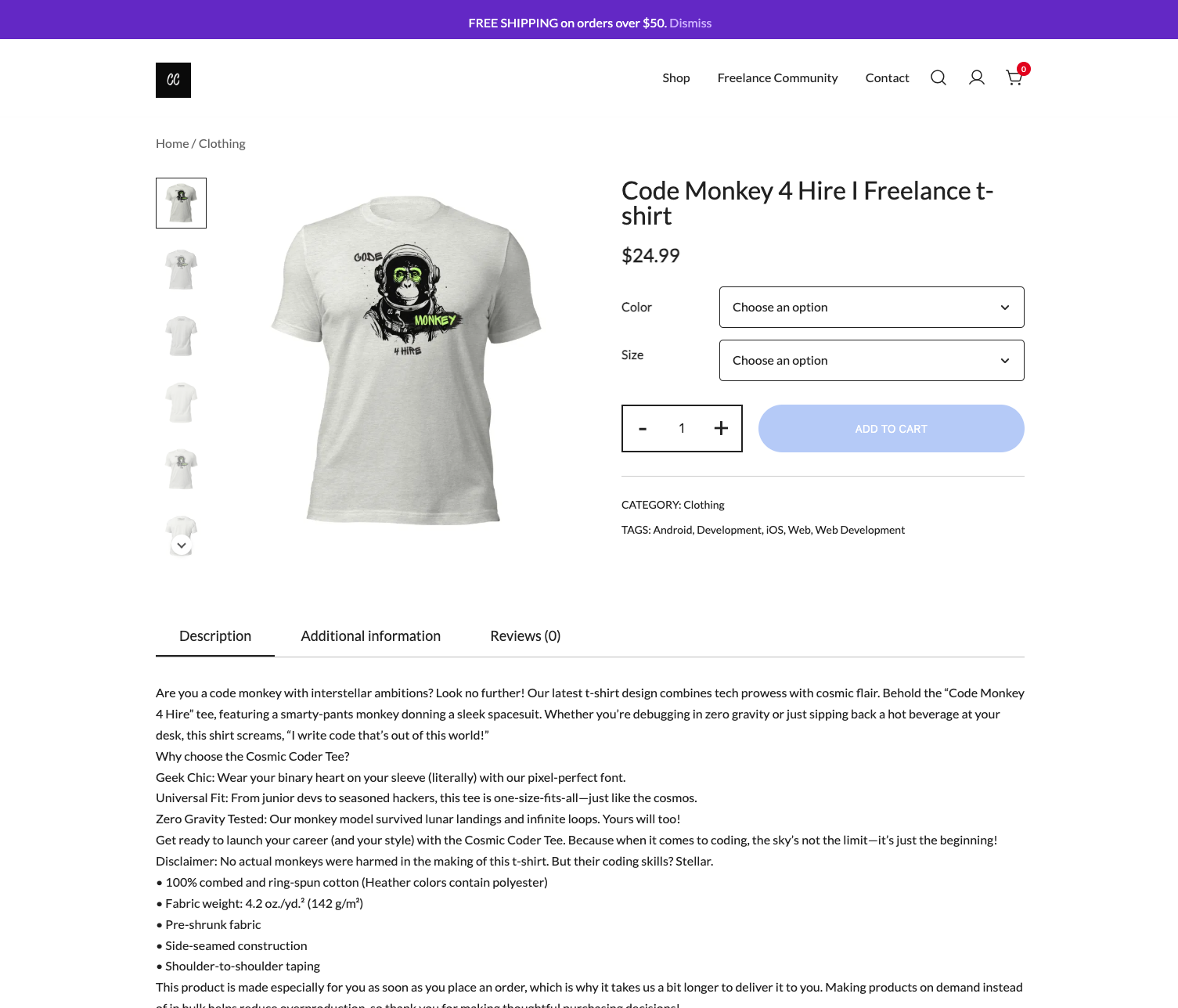Open the search magnifier icon

point(938,77)
